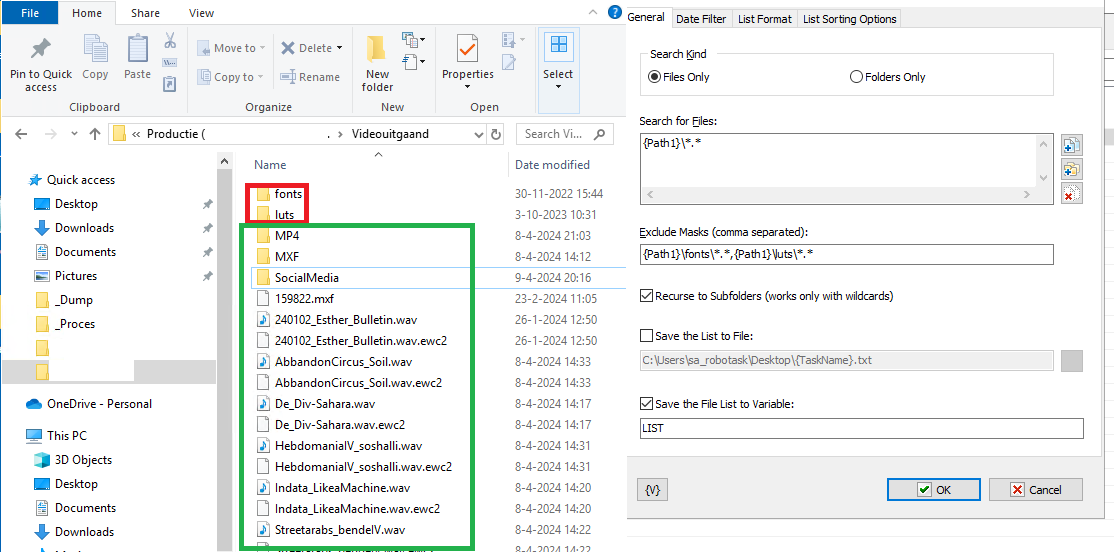
Task: Uncheck Recurse to Subfolders
Action: click(x=646, y=296)
